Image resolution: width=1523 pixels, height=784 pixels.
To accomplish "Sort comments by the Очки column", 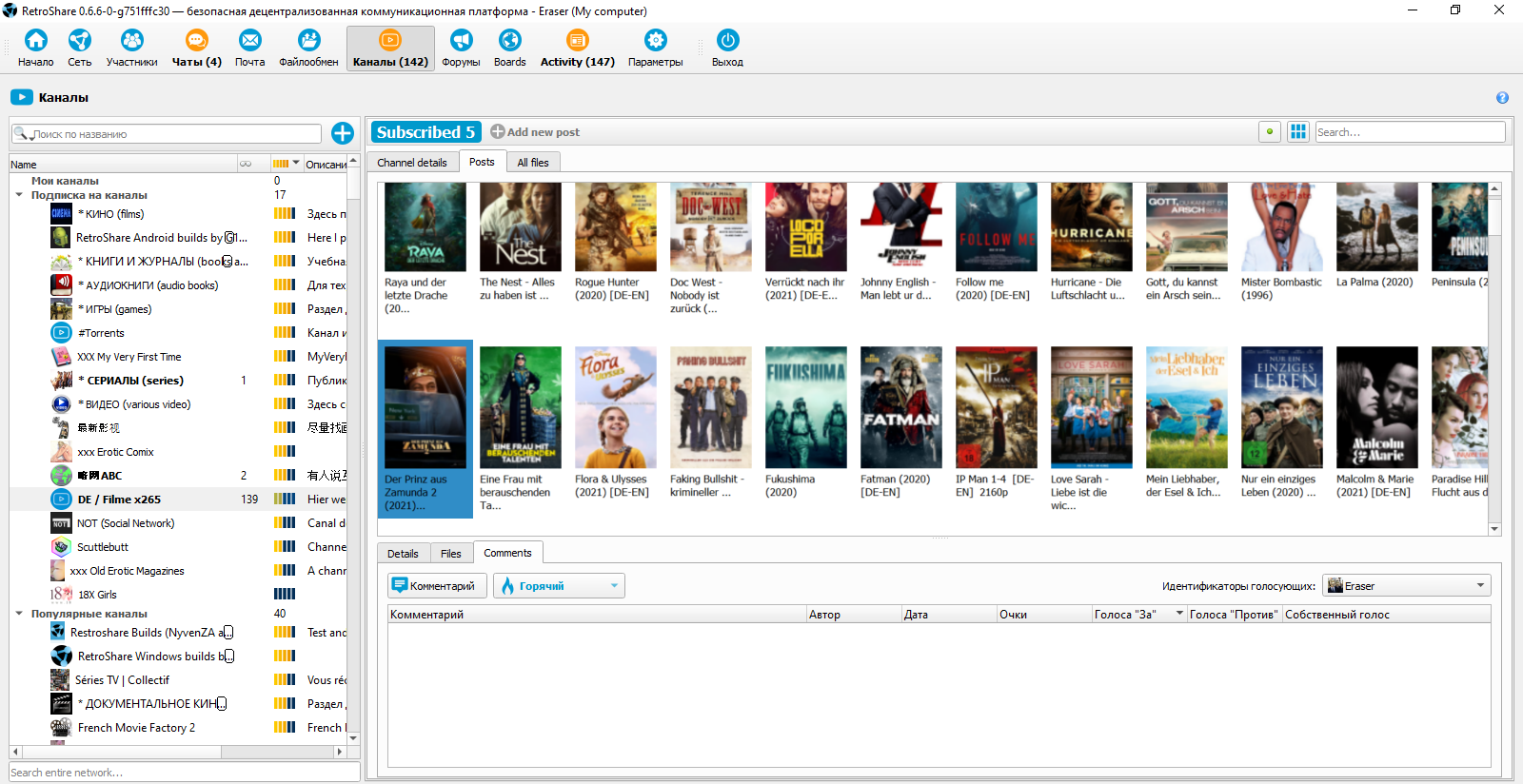I will (1044, 615).
